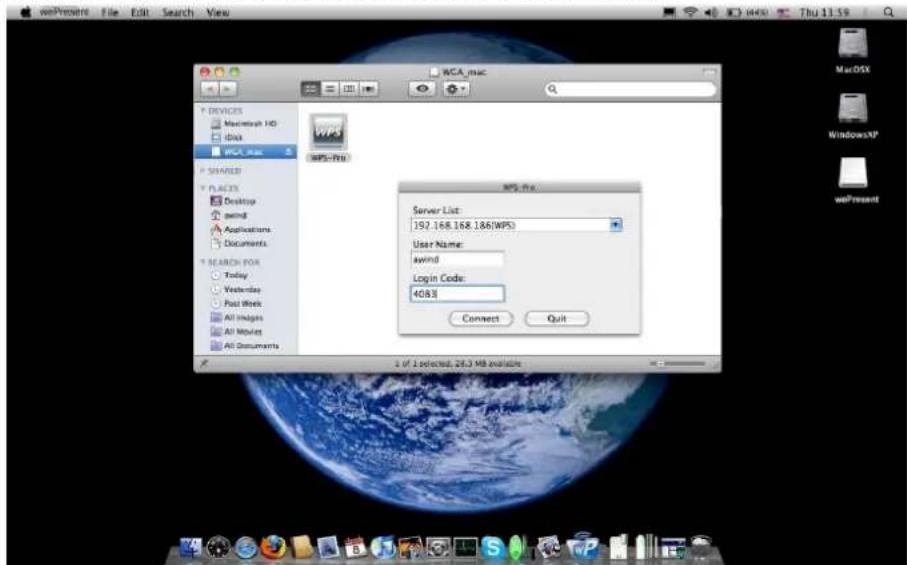Open the input source flag menu
This screenshot has height=565, width=907.
tap(783, 12)
